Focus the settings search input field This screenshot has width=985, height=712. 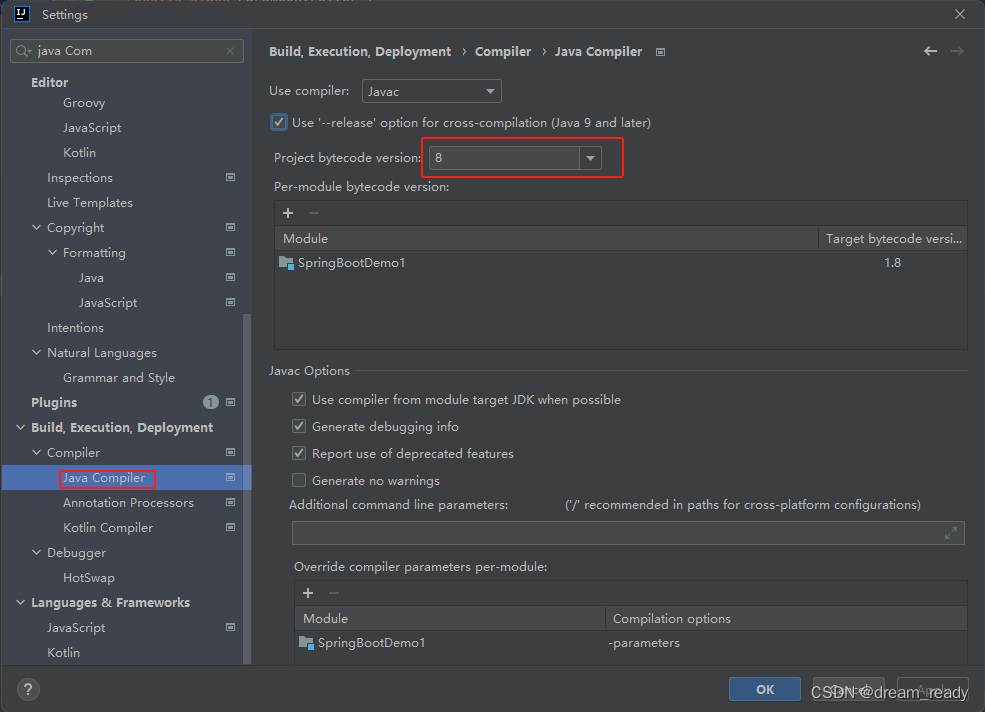click(127, 51)
